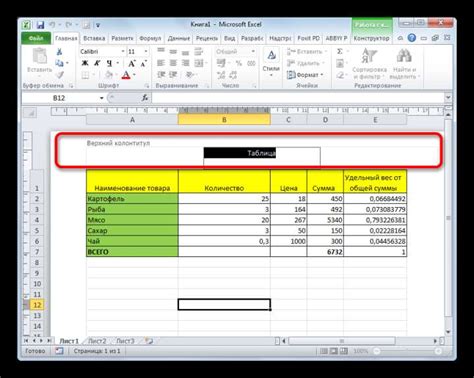Click the cut scissors icon
The height and width of the screenshot is (378, 474).
point(59,52)
